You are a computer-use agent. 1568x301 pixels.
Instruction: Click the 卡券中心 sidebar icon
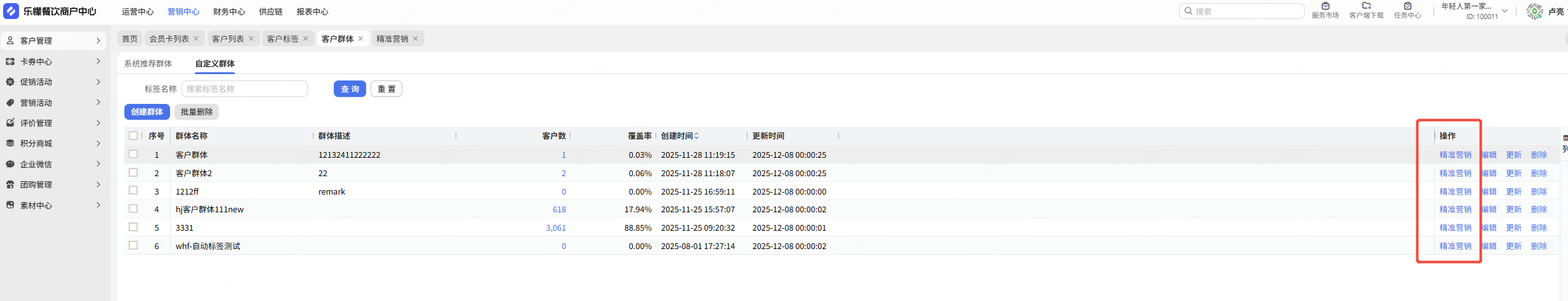[10, 61]
